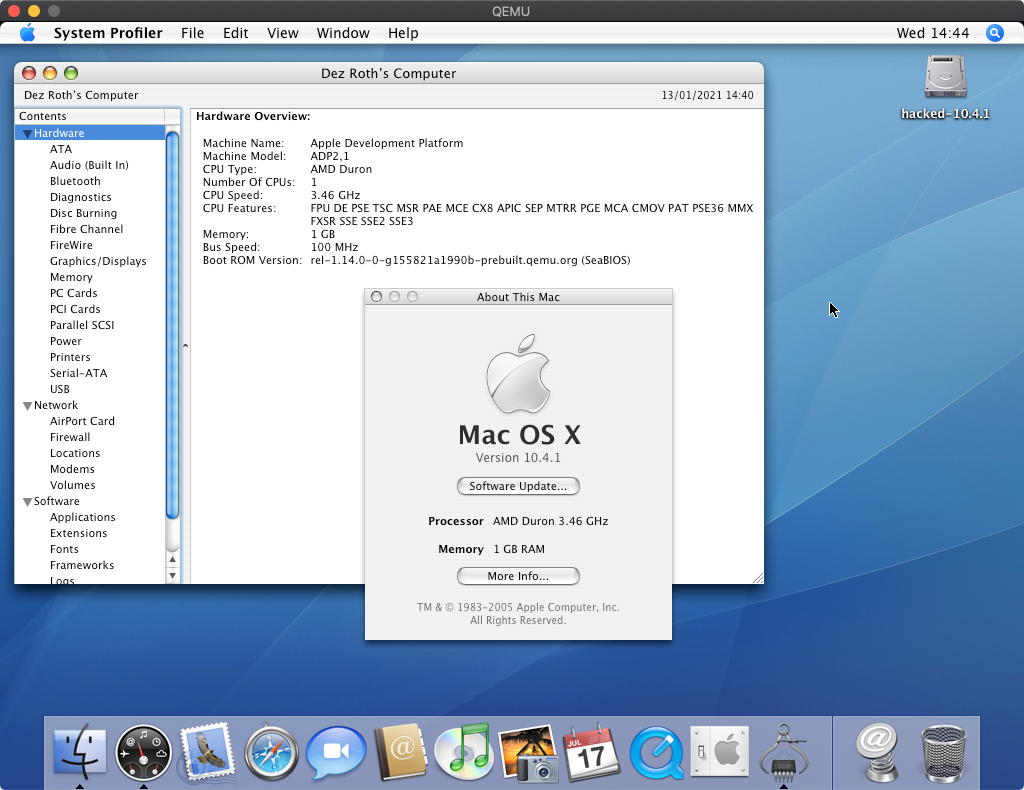
Task: Click the Contents list scrollbar thumb
Action: pos(172,325)
